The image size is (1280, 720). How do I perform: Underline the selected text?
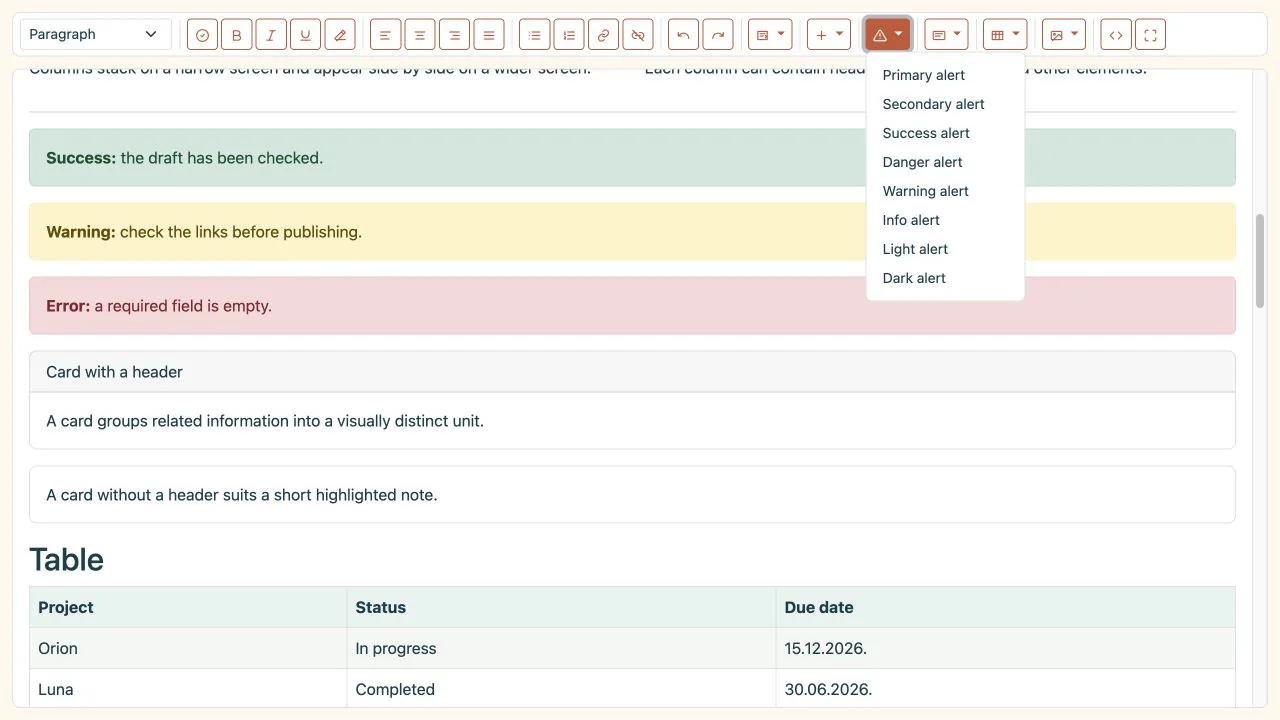(x=306, y=35)
